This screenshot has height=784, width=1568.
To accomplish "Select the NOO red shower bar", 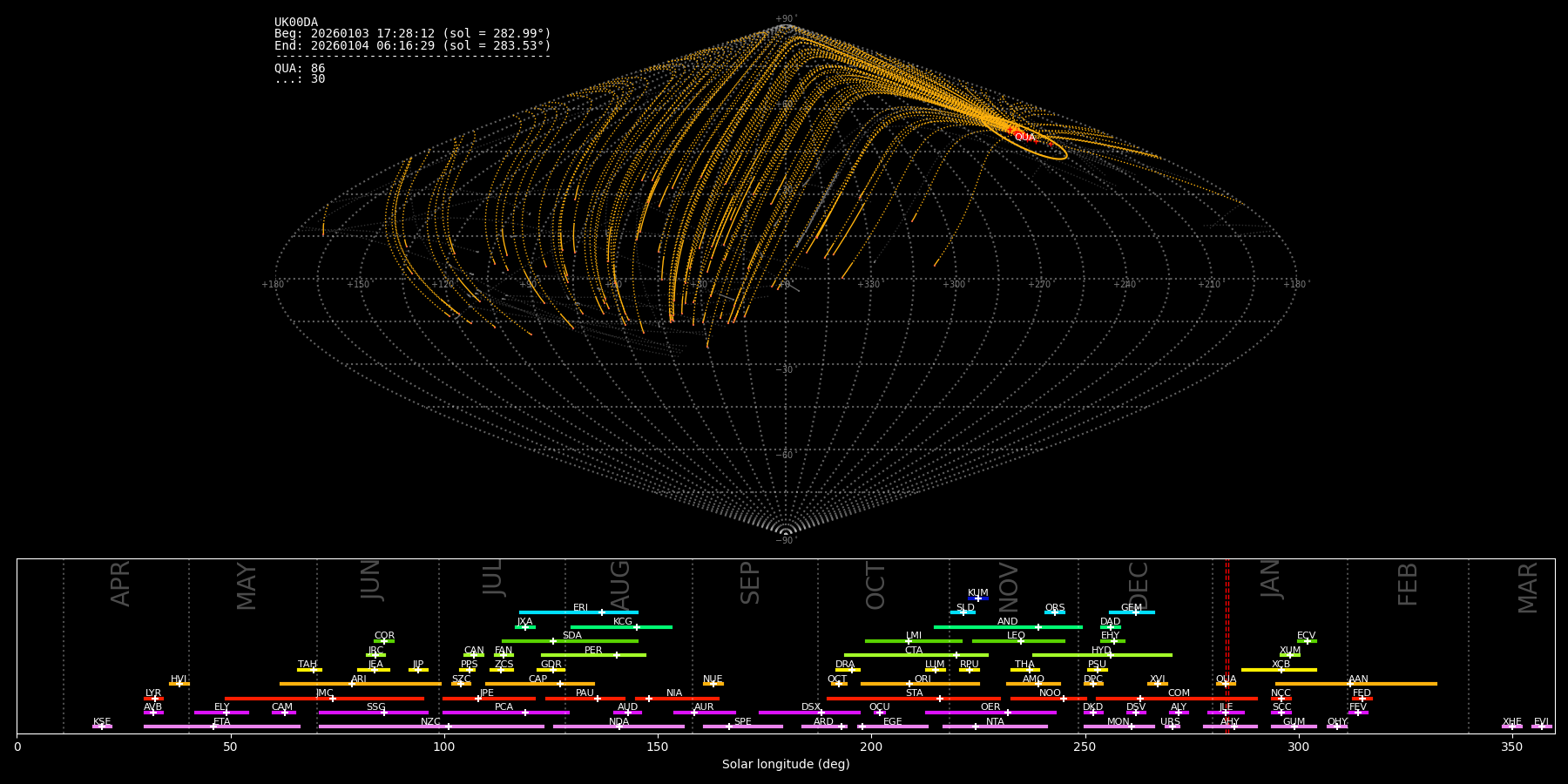I will pyautogui.click(x=1049, y=699).
